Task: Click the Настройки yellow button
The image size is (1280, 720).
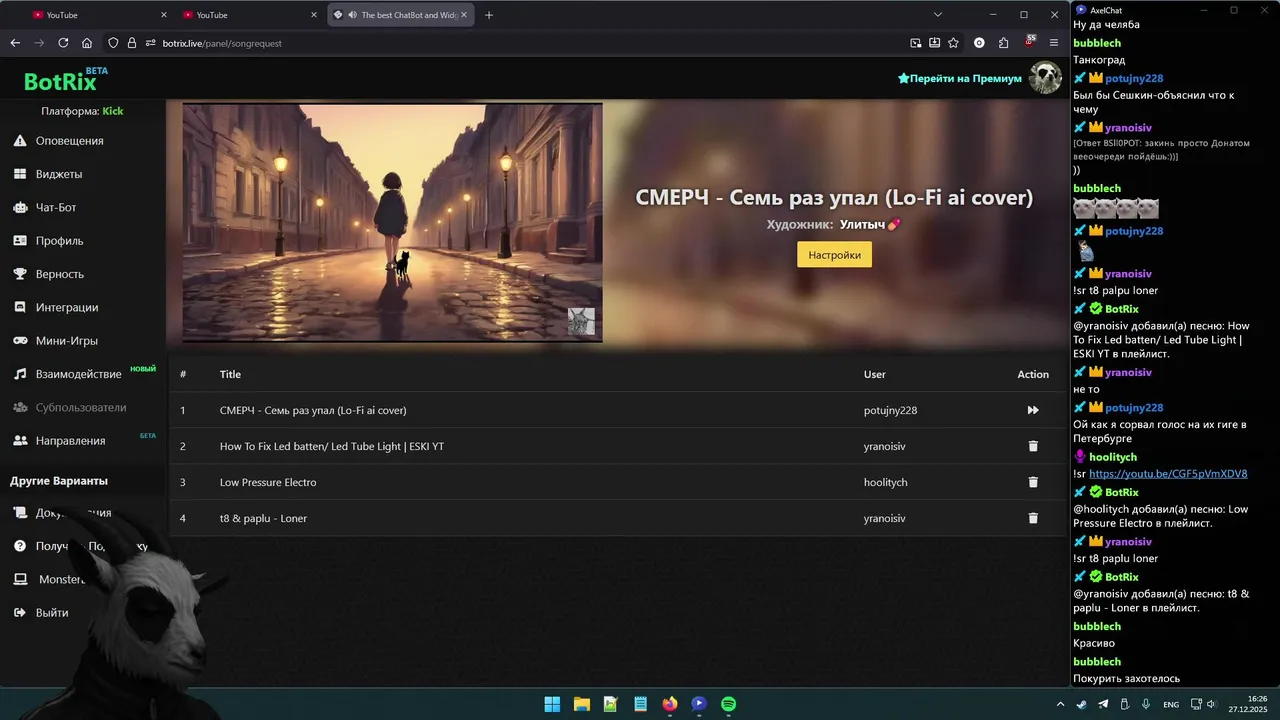Action: tap(834, 255)
